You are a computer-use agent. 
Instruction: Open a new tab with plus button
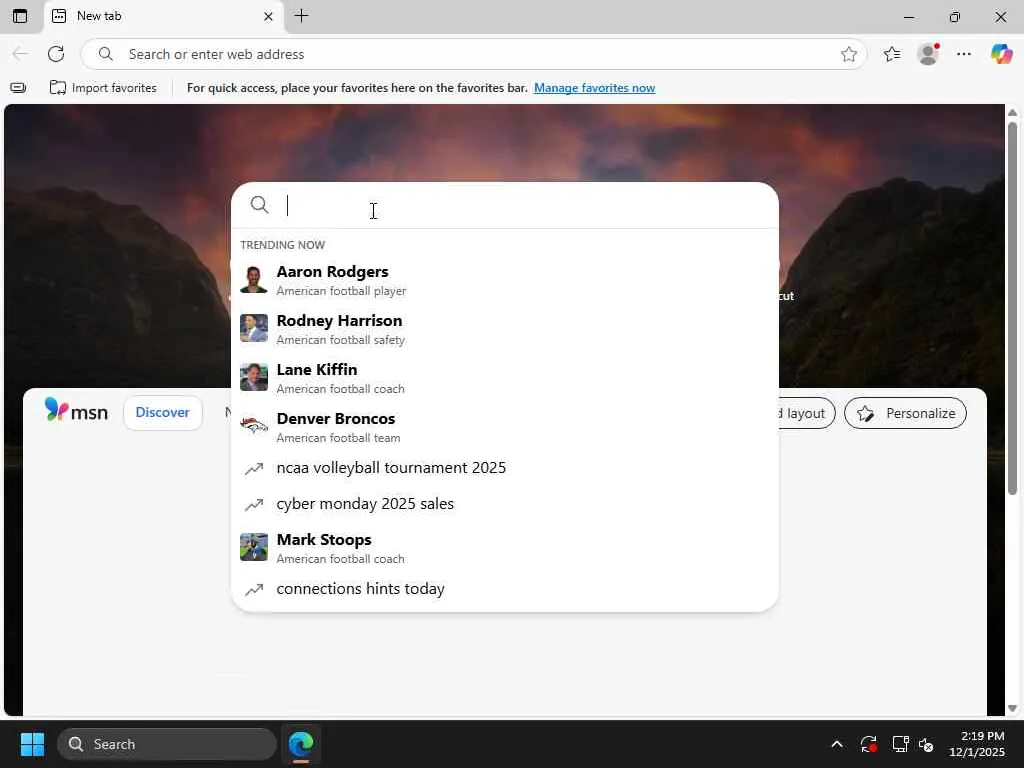pyautogui.click(x=301, y=16)
